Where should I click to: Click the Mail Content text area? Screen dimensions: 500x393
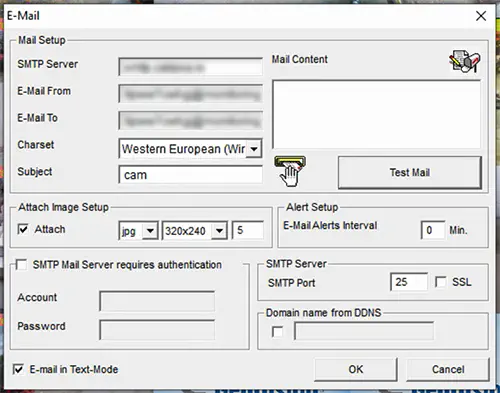[377, 114]
